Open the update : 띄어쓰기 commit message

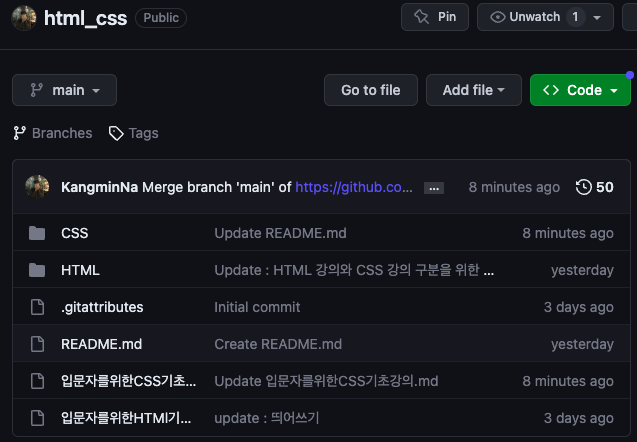pos(266,418)
